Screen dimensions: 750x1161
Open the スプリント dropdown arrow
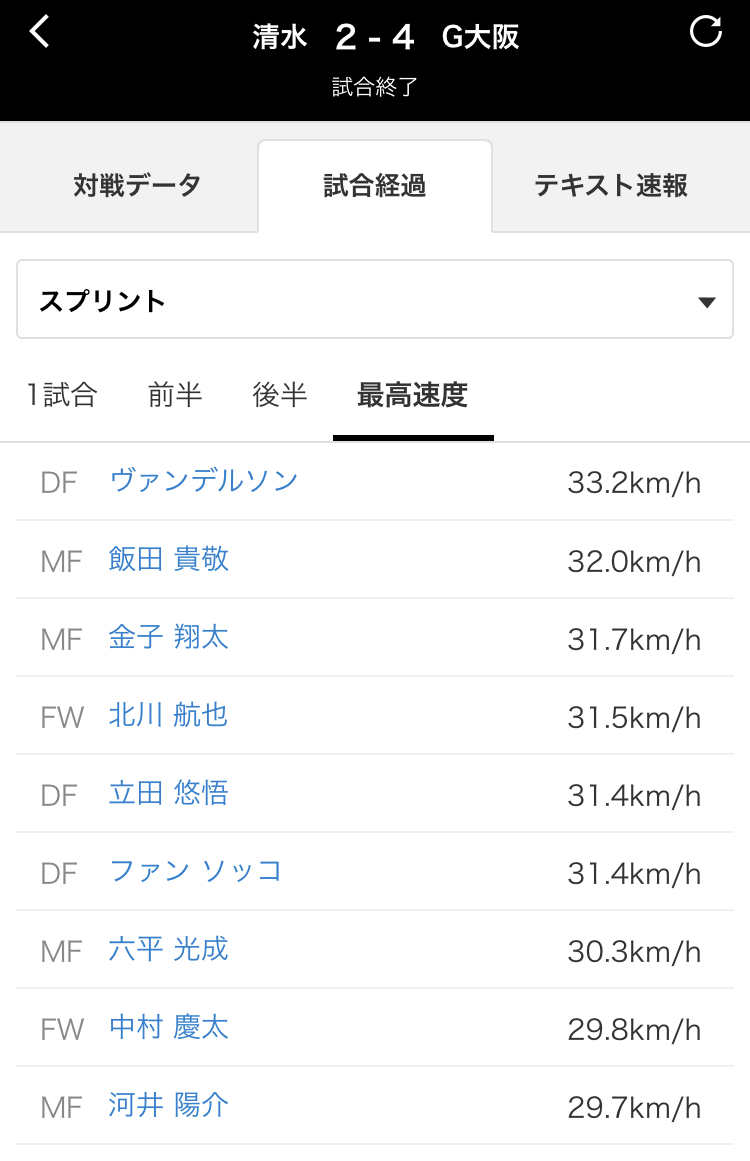click(707, 302)
